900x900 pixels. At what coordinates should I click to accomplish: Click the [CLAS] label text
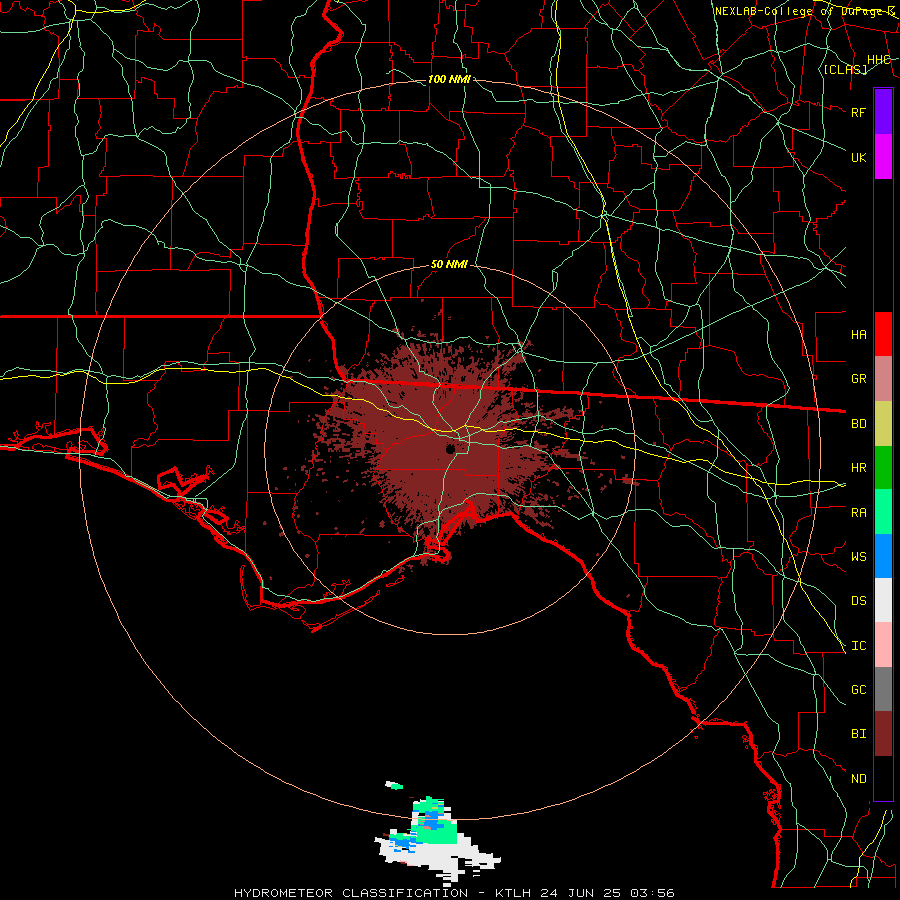[844, 69]
